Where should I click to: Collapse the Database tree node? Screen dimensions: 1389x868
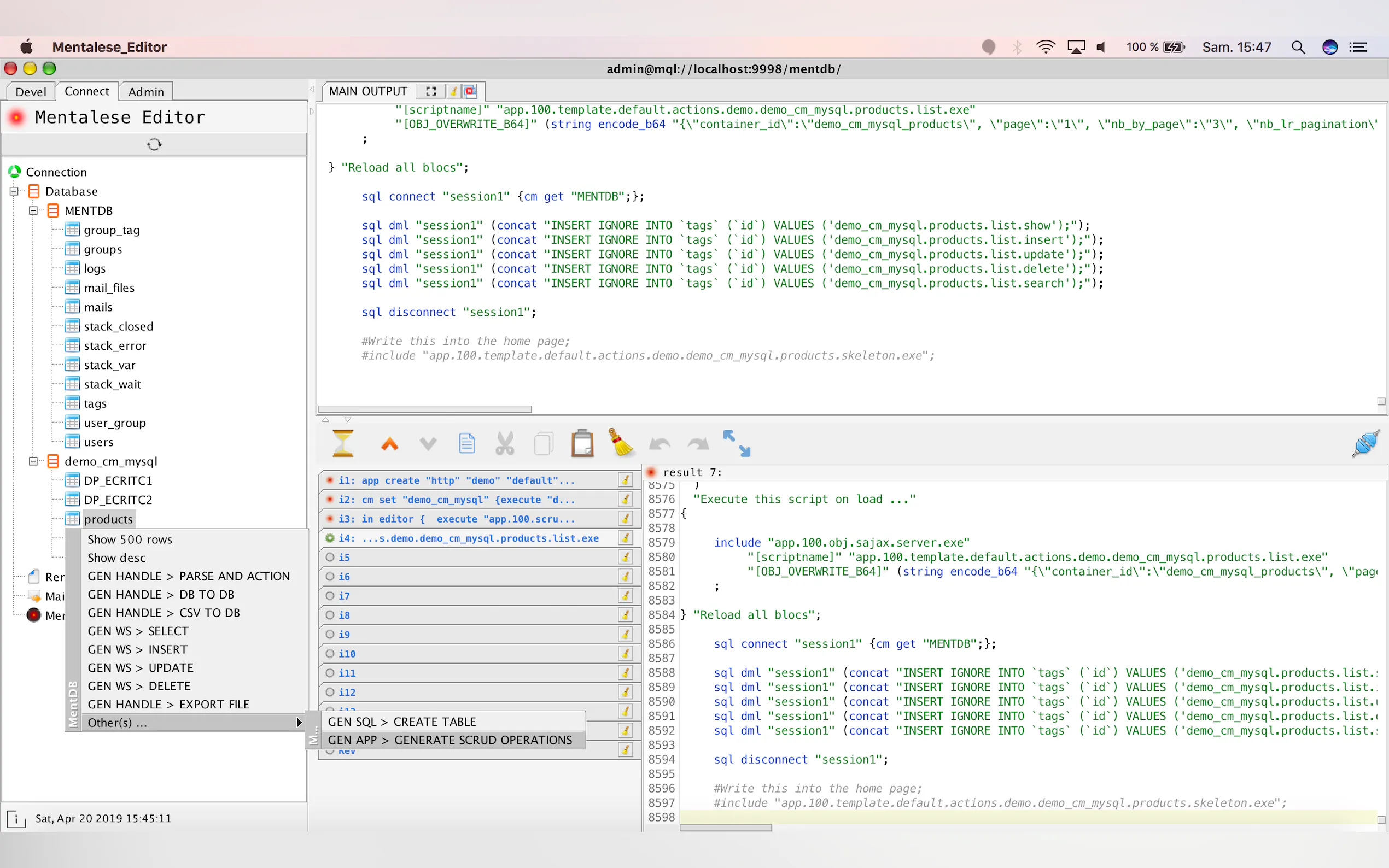tap(14, 191)
